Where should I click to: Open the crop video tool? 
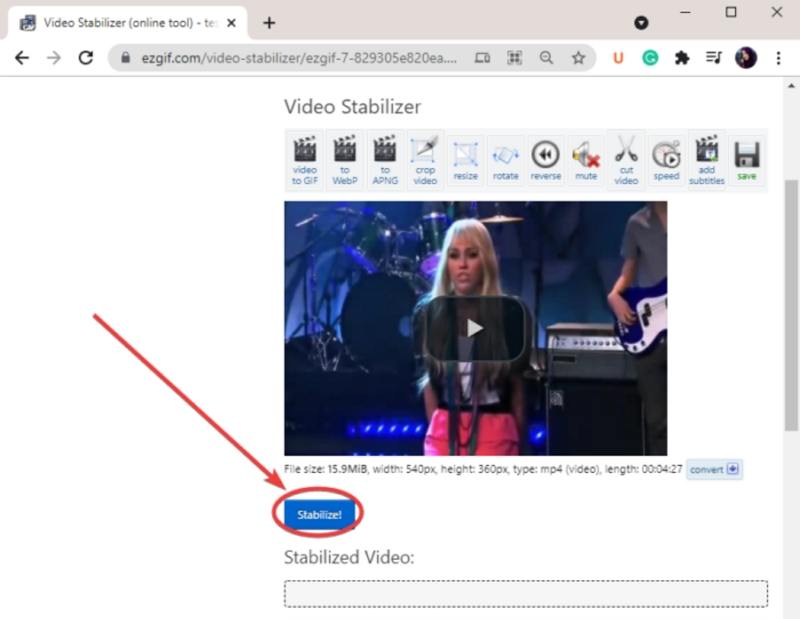coord(425,160)
